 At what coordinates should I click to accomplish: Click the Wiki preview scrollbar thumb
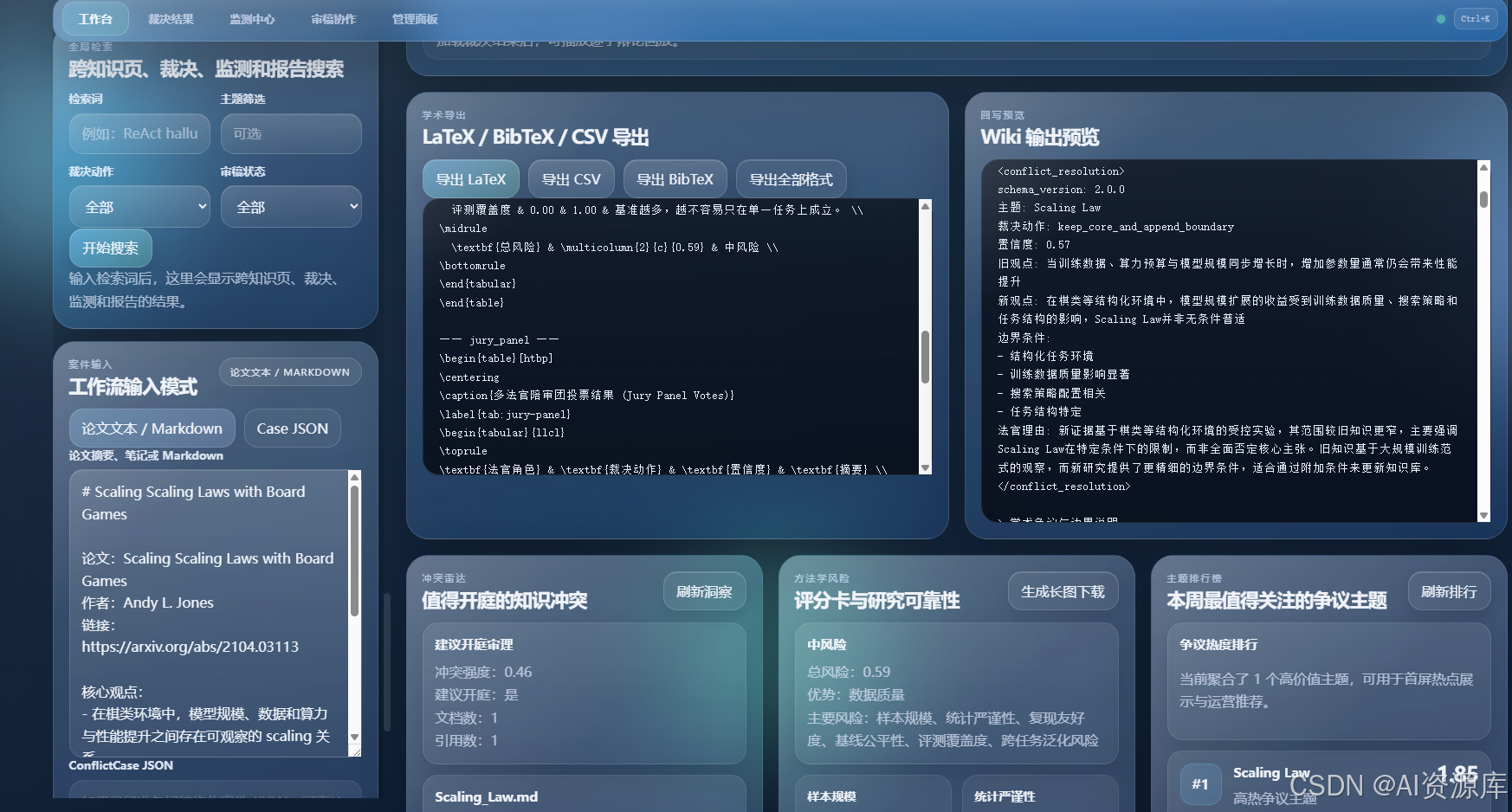click(x=1483, y=199)
